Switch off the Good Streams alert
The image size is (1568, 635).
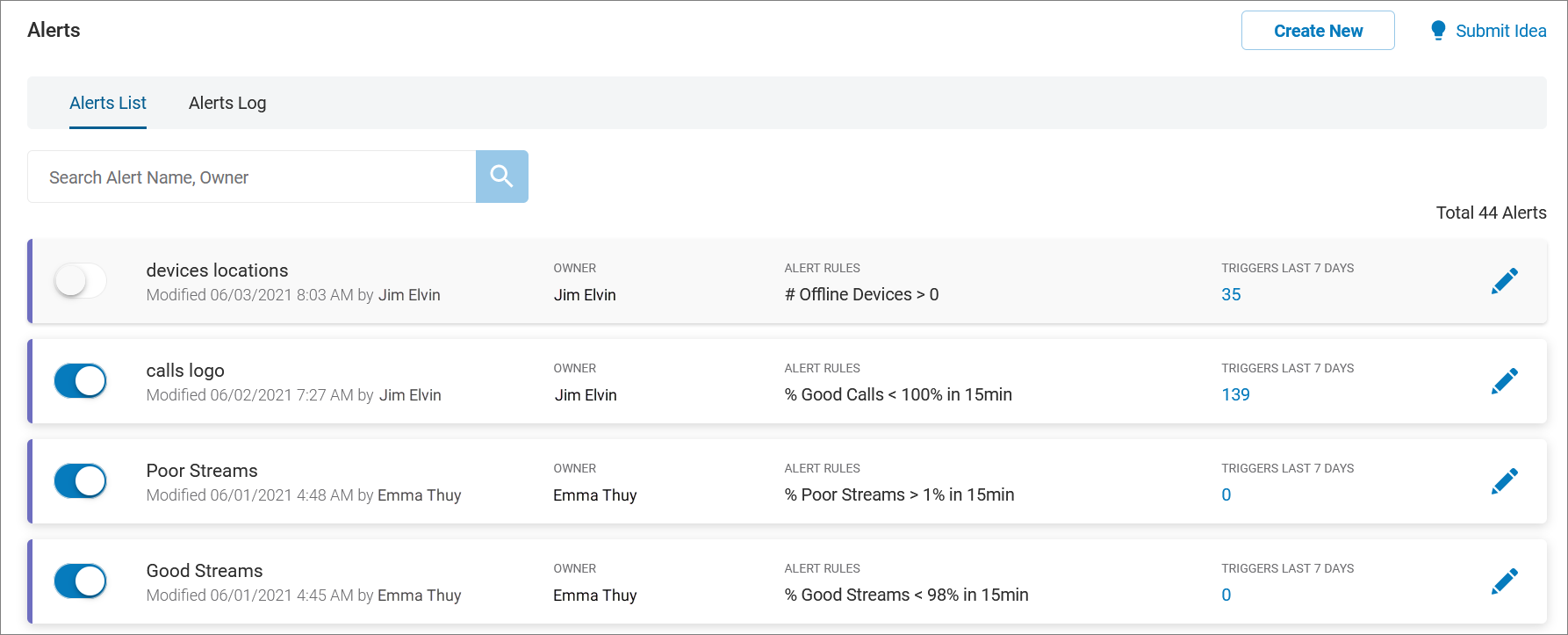[x=80, y=581]
